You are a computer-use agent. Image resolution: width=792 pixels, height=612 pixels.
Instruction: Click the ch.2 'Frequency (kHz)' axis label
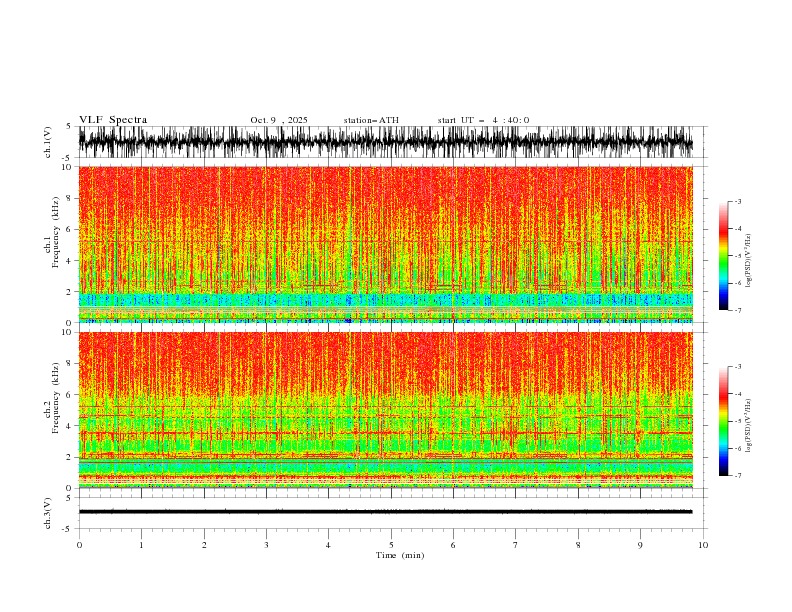53,399
